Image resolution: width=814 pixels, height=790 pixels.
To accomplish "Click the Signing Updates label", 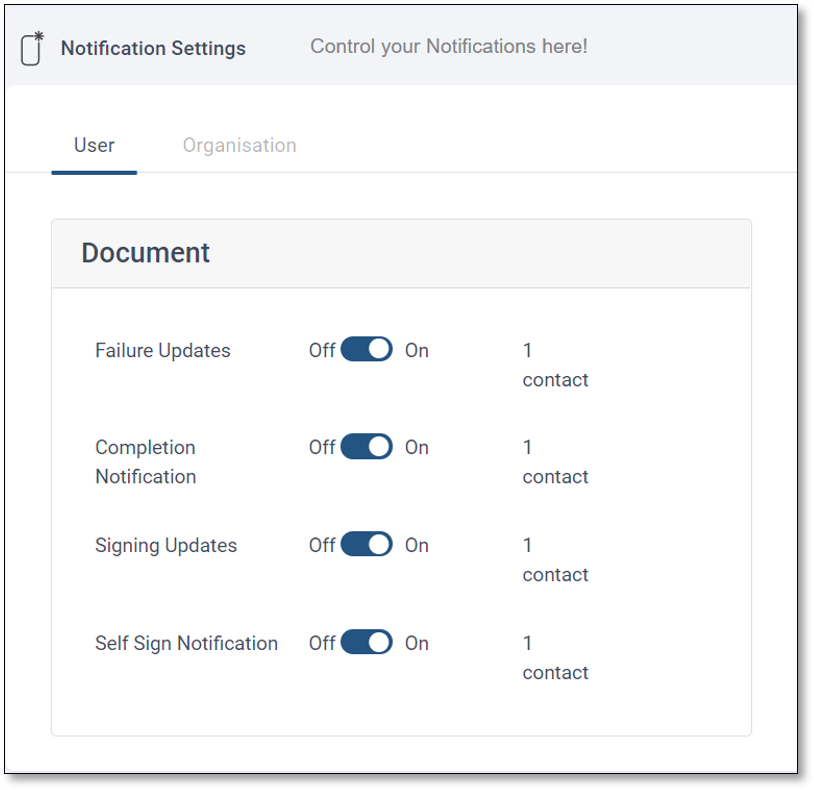I will (166, 546).
